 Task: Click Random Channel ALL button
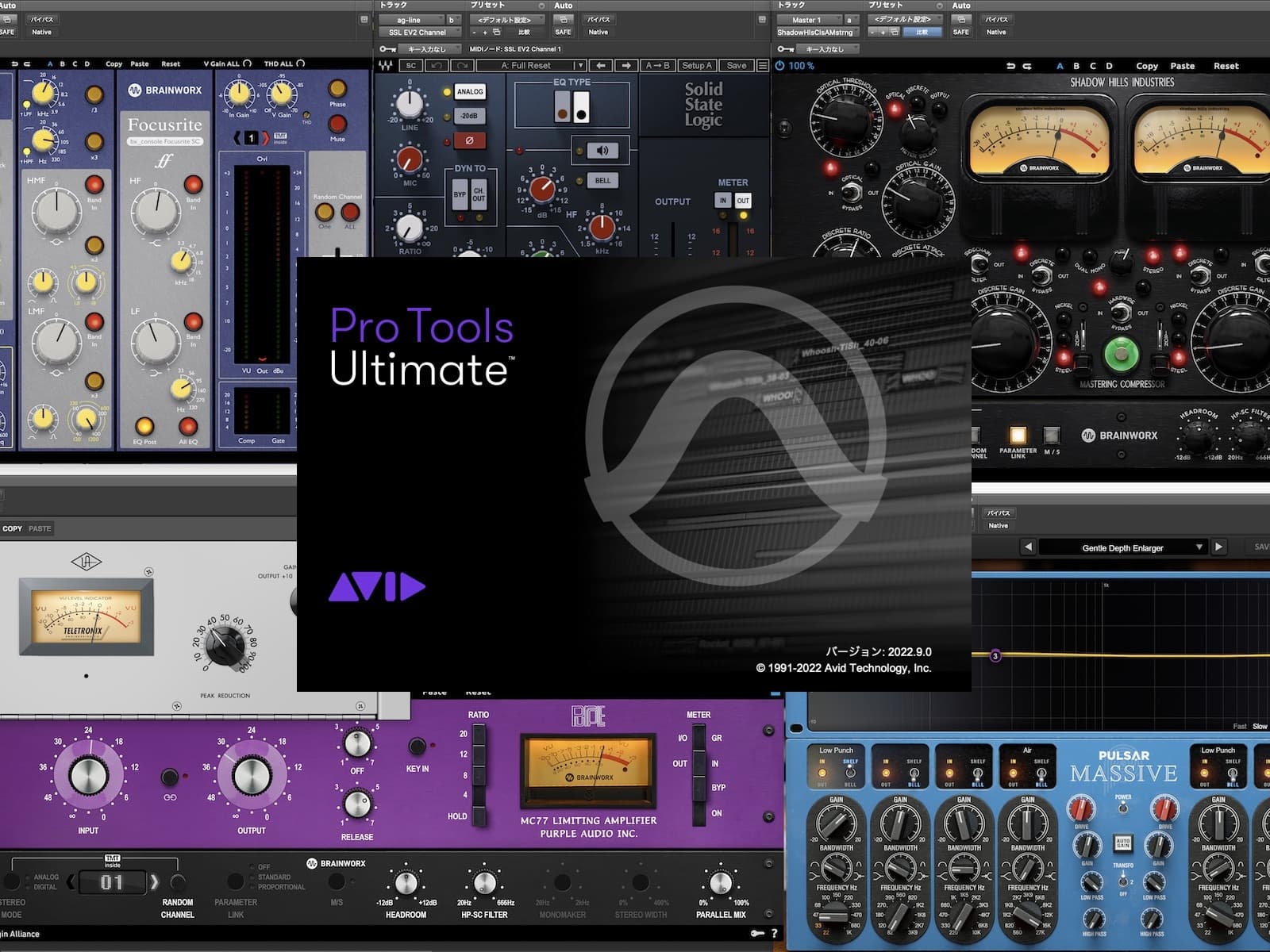pos(350,212)
